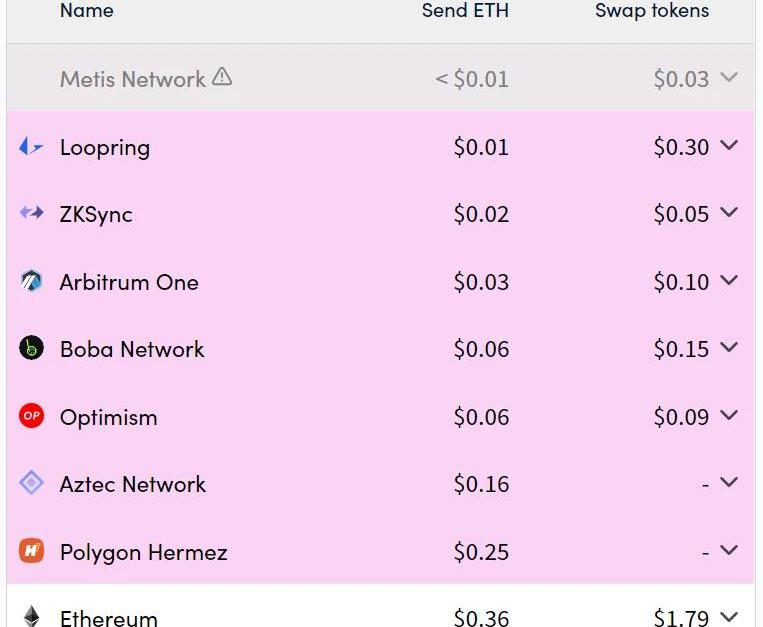Sort by the Send ETH column header
The image size is (763, 627).
(465, 11)
